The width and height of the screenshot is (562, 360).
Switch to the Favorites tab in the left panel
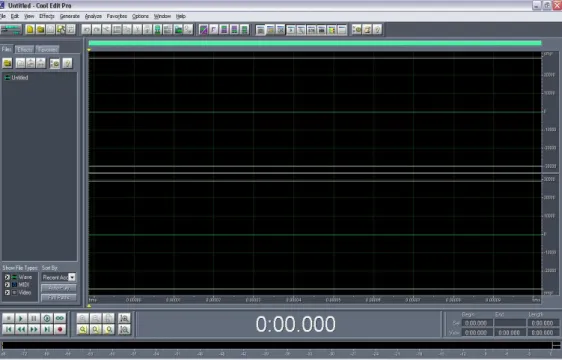tap(47, 49)
